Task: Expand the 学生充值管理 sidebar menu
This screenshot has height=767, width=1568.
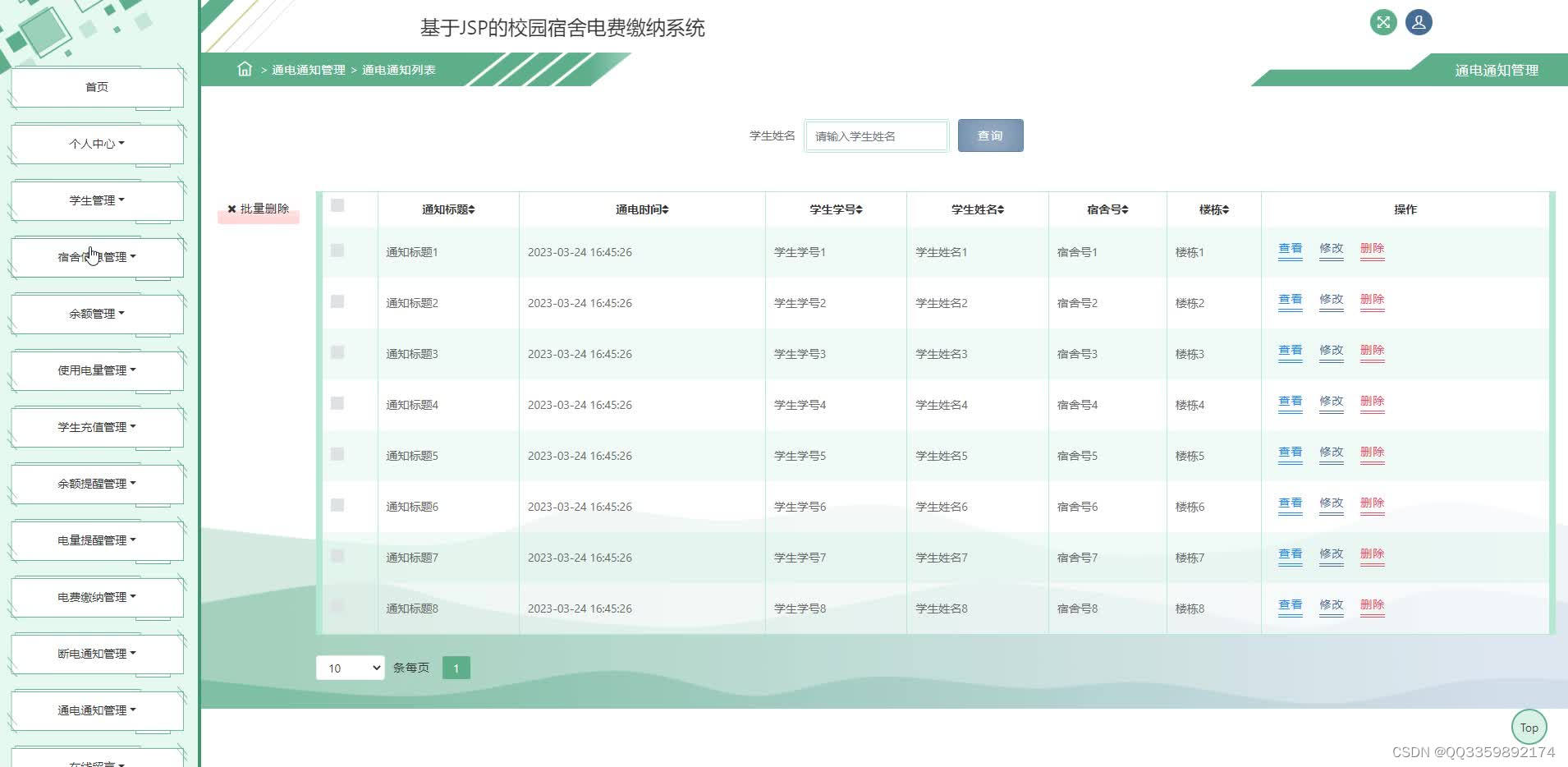Action: 97,427
